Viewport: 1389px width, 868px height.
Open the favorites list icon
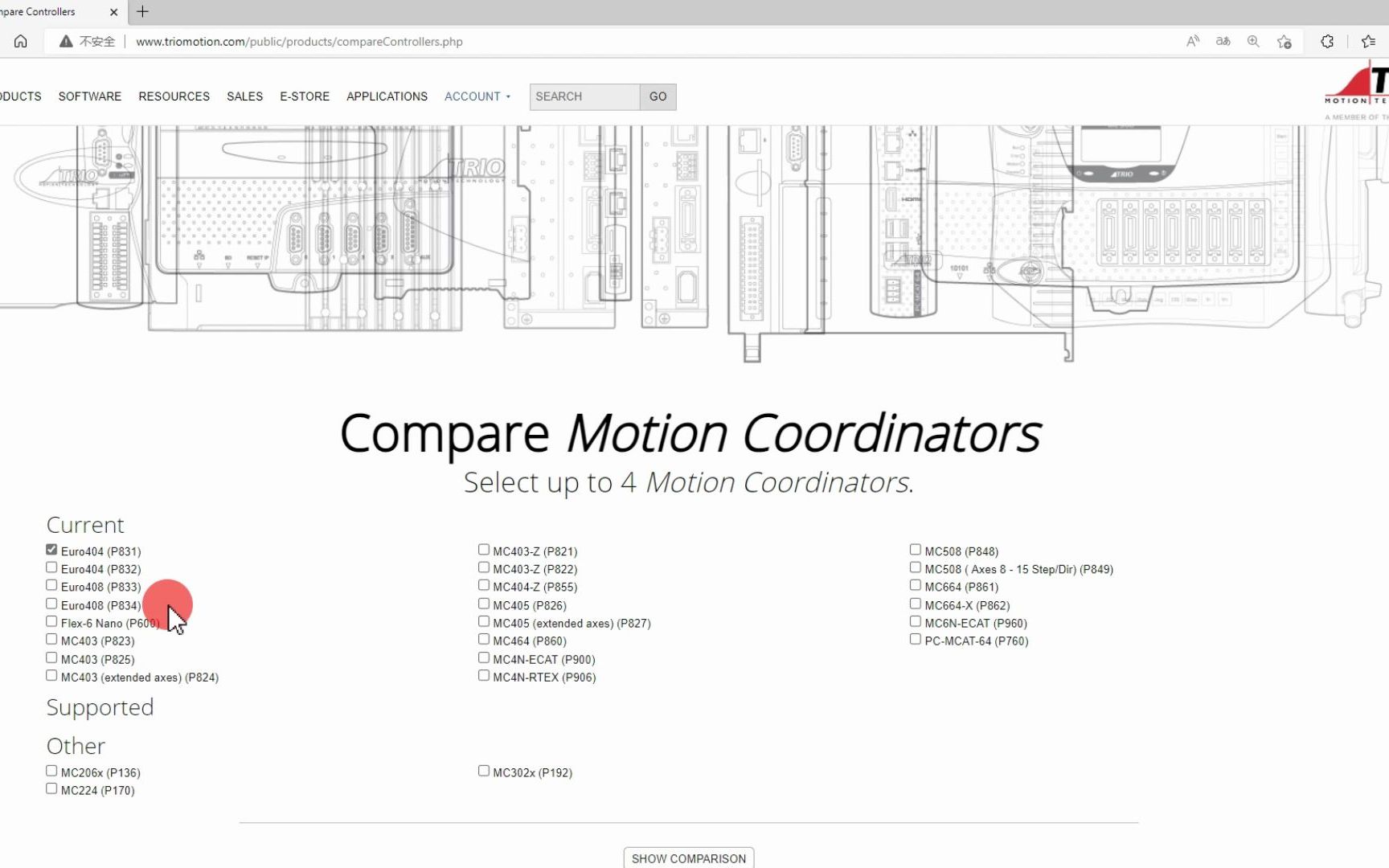(x=1368, y=41)
